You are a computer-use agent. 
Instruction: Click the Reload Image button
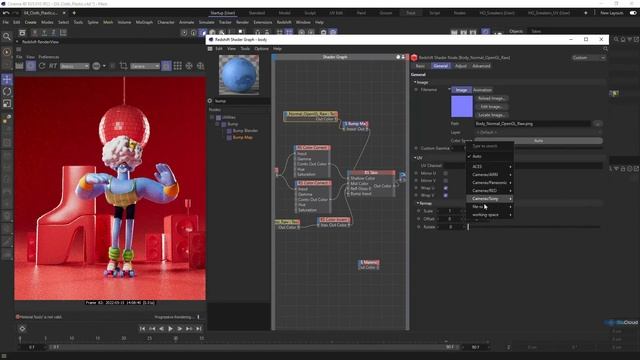491,98
